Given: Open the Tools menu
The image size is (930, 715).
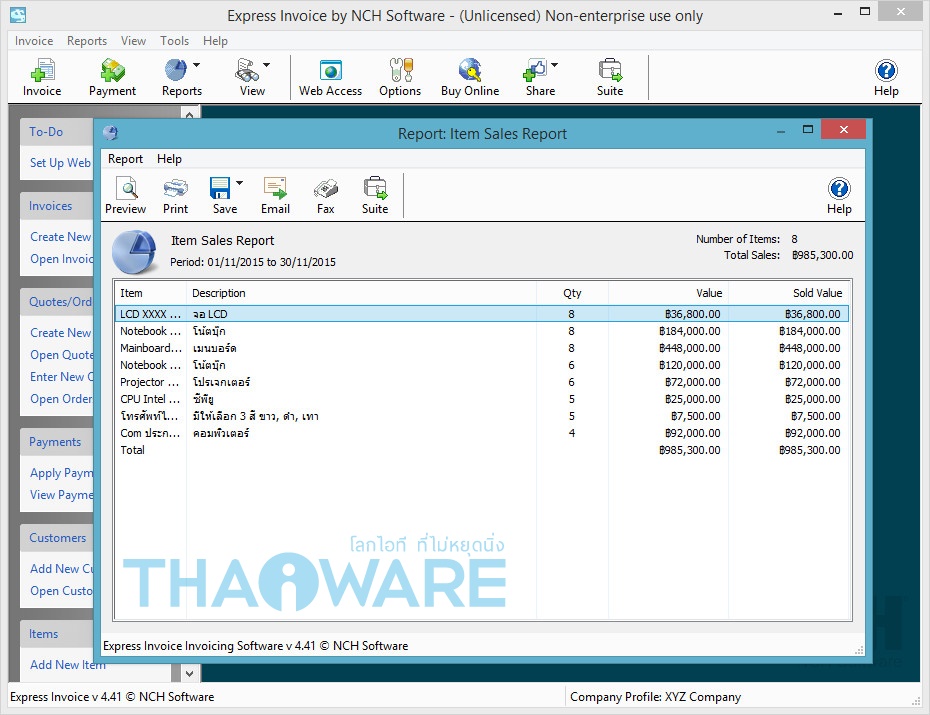Looking at the screenshot, I should (x=174, y=41).
